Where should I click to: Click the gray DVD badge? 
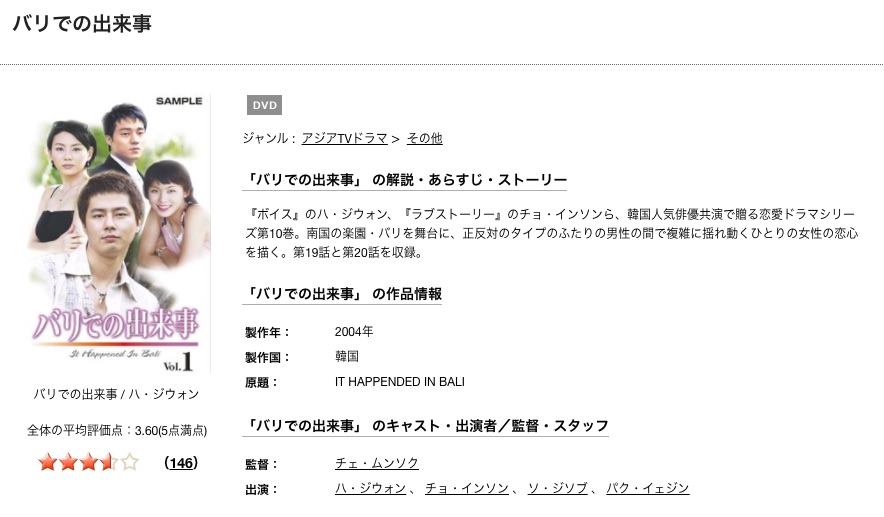(264, 105)
